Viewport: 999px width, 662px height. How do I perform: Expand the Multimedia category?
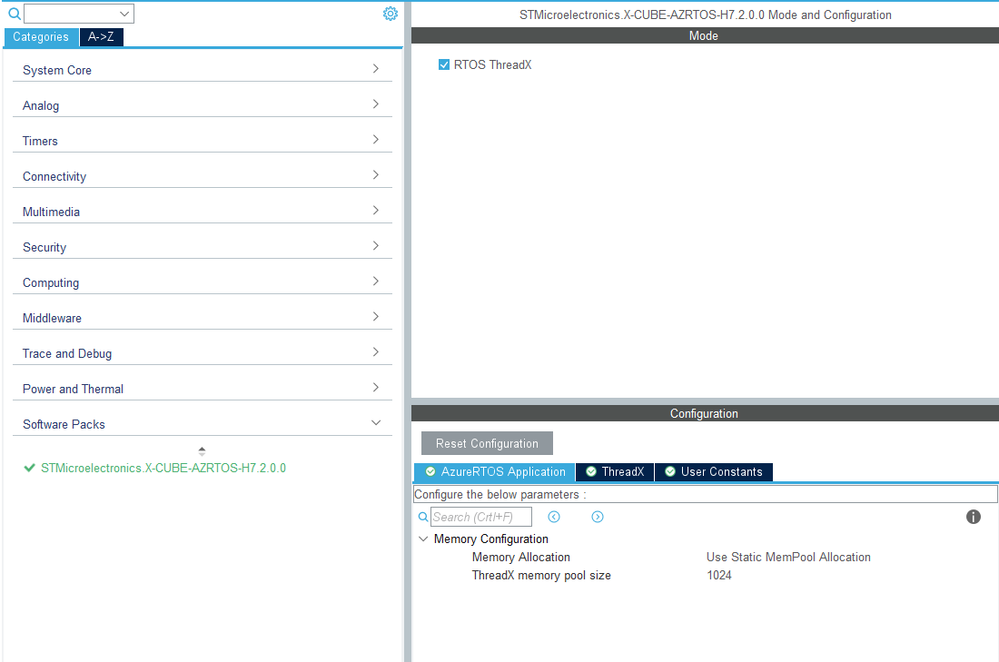tap(202, 211)
